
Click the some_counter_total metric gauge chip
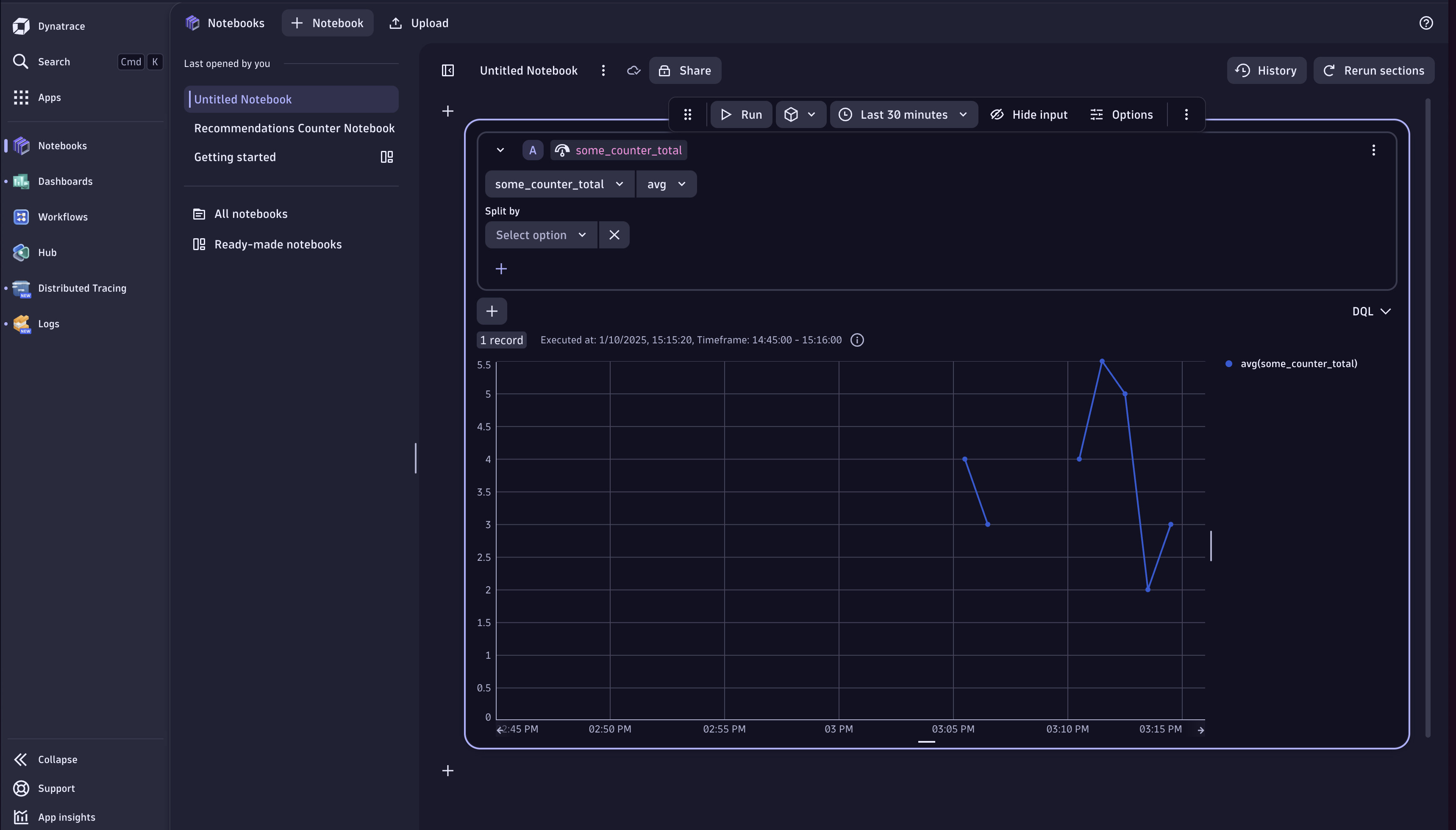point(618,150)
